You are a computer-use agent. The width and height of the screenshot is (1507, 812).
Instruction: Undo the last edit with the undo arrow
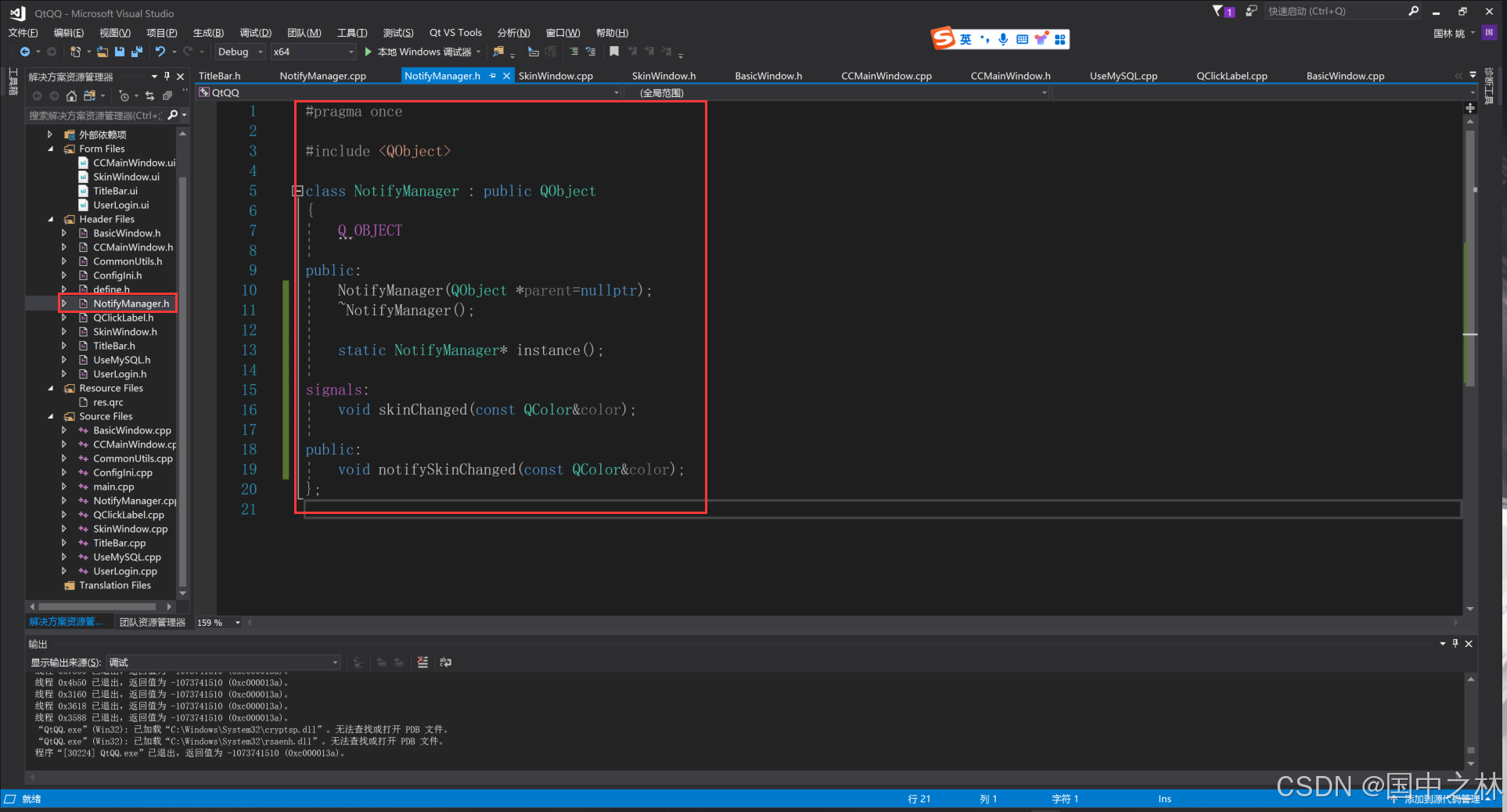(x=160, y=52)
